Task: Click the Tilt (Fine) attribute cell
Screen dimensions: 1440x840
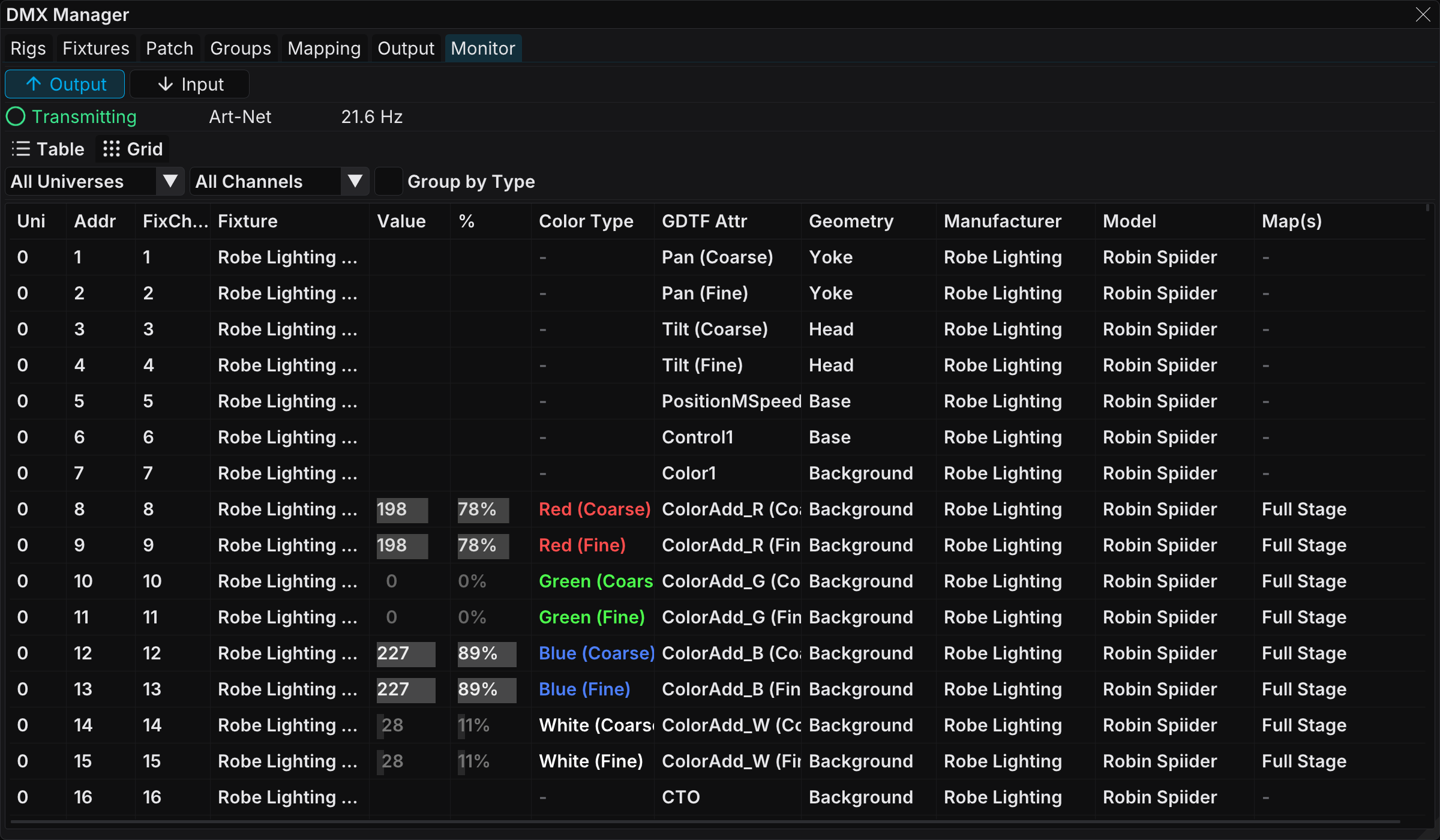Action: pos(702,365)
